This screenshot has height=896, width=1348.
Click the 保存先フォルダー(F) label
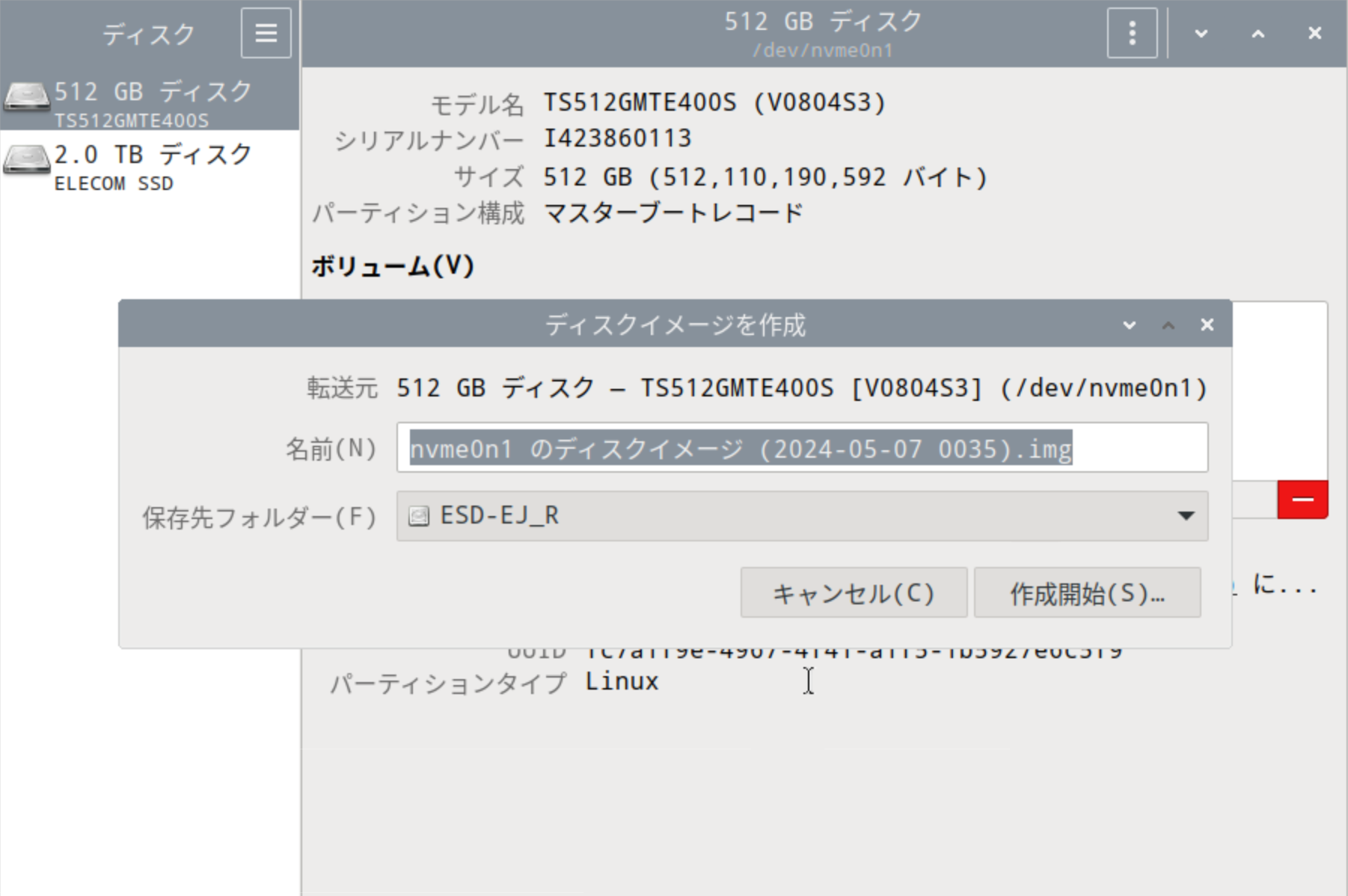tap(260, 517)
